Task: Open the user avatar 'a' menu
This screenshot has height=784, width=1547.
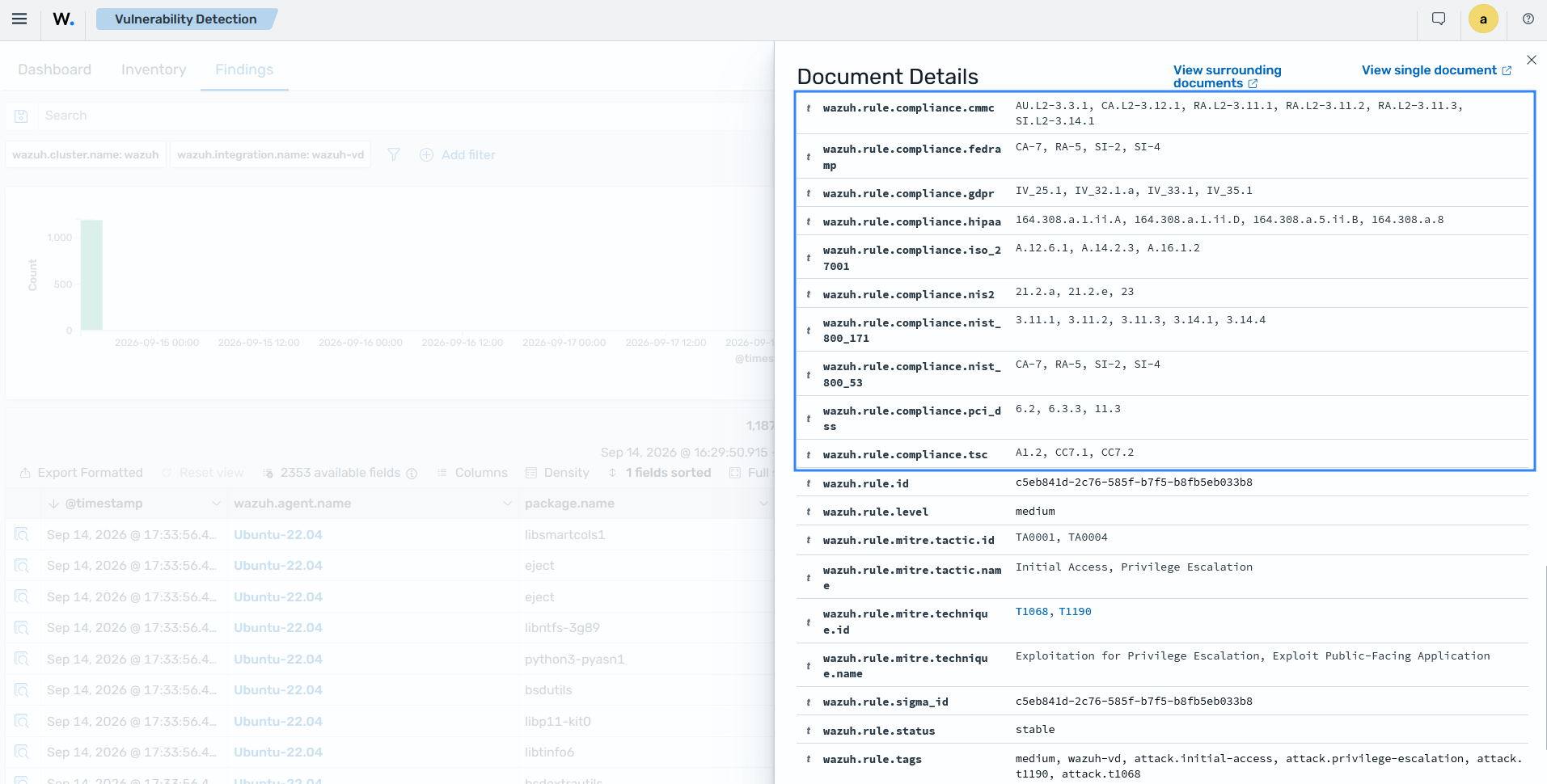Action: point(1483,19)
